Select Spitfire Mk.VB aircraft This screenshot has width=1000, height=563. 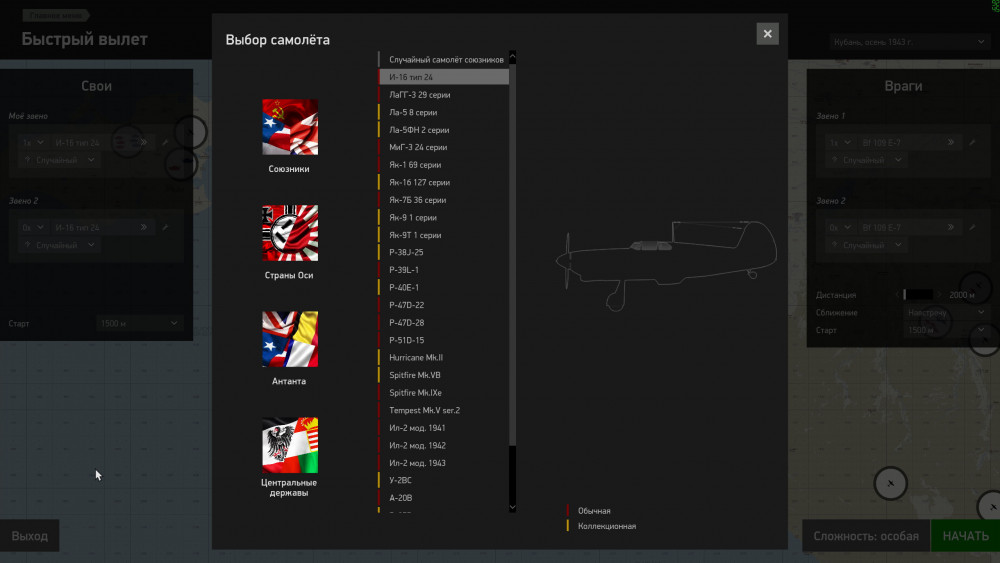point(443,375)
